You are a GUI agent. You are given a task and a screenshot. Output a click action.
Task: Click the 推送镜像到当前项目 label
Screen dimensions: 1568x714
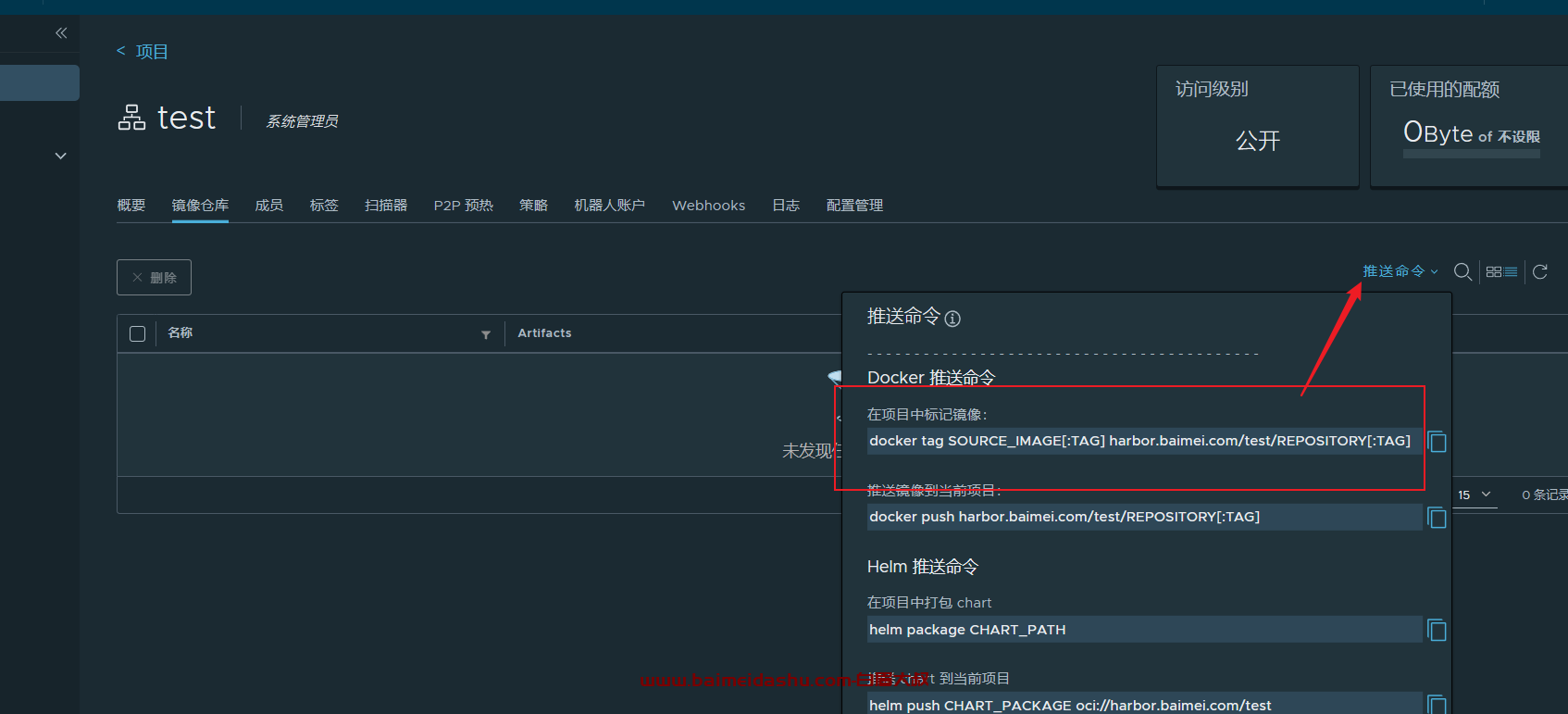[x=934, y=490]
